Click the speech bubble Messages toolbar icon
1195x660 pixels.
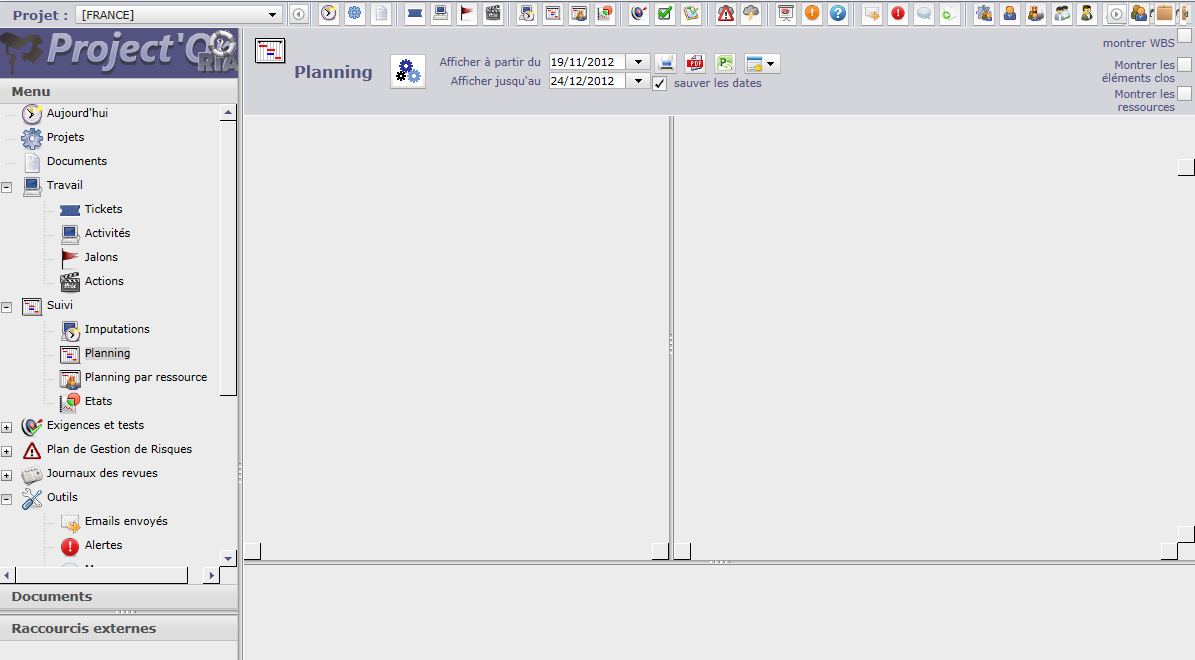coord(924,13)
